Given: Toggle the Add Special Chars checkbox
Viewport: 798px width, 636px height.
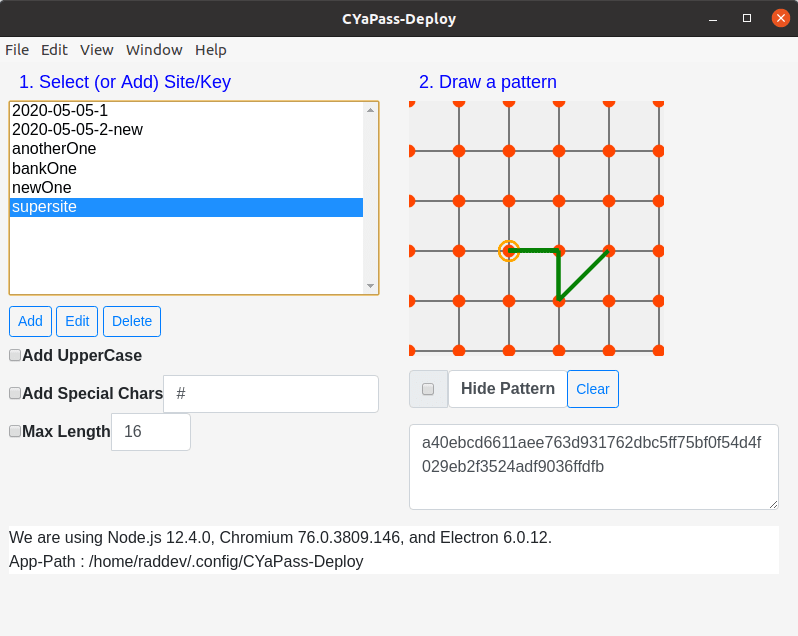Looking at the screenshot, I should [15, 394].
